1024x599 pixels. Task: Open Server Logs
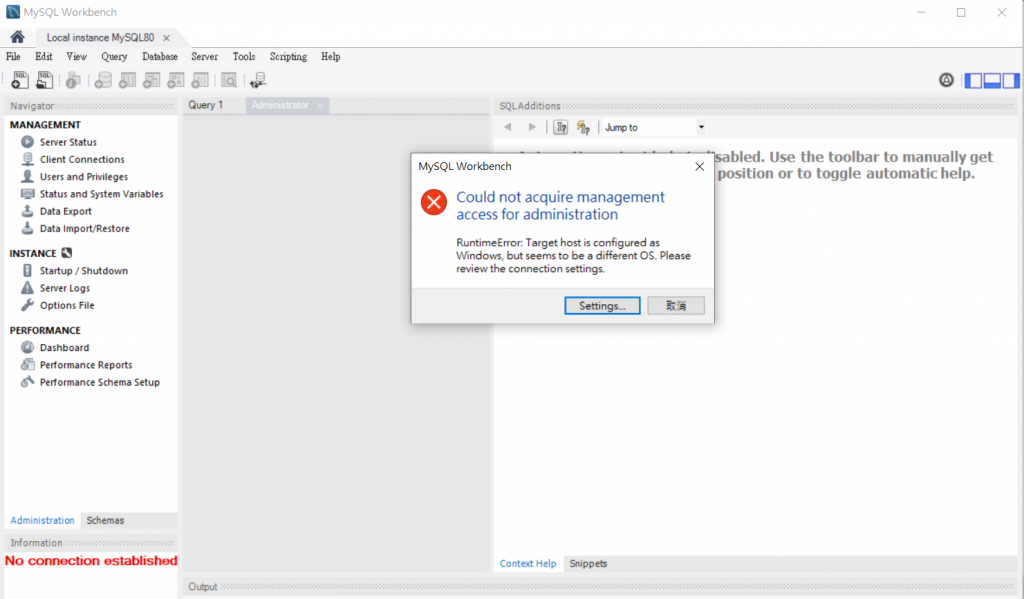(x=65, y=288)
